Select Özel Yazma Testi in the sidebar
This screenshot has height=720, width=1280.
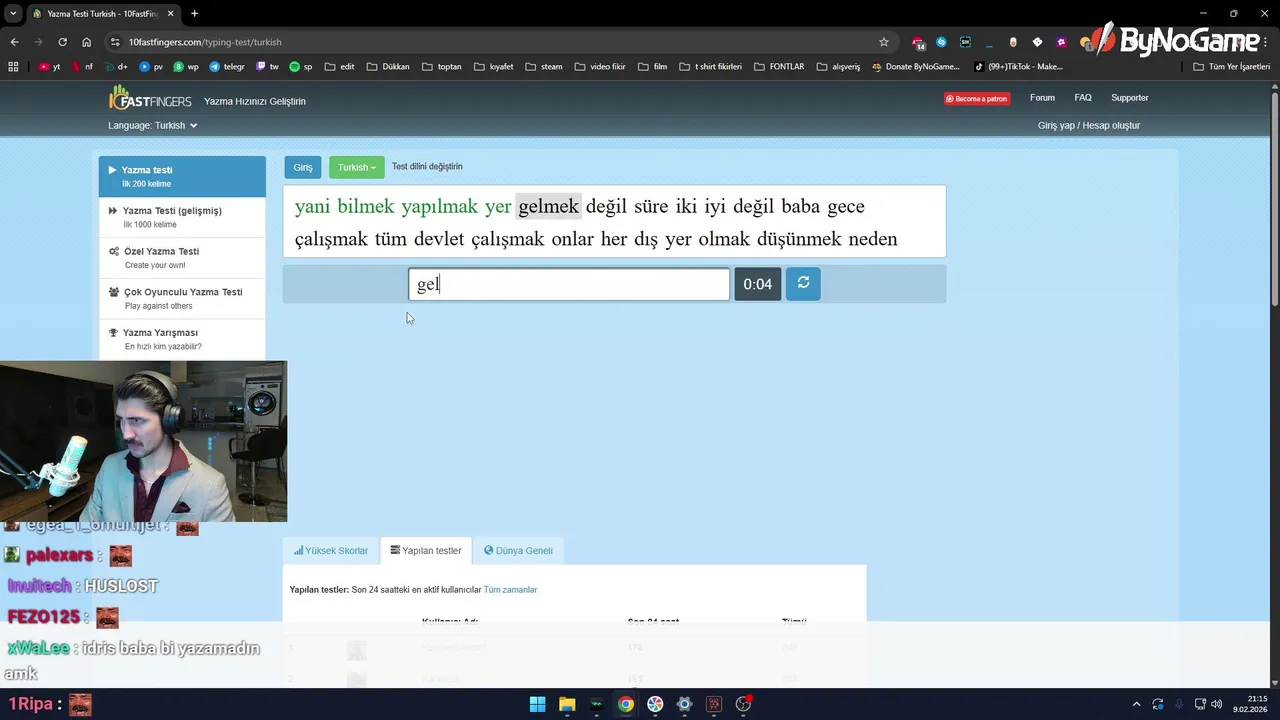(x=182, y=258)
